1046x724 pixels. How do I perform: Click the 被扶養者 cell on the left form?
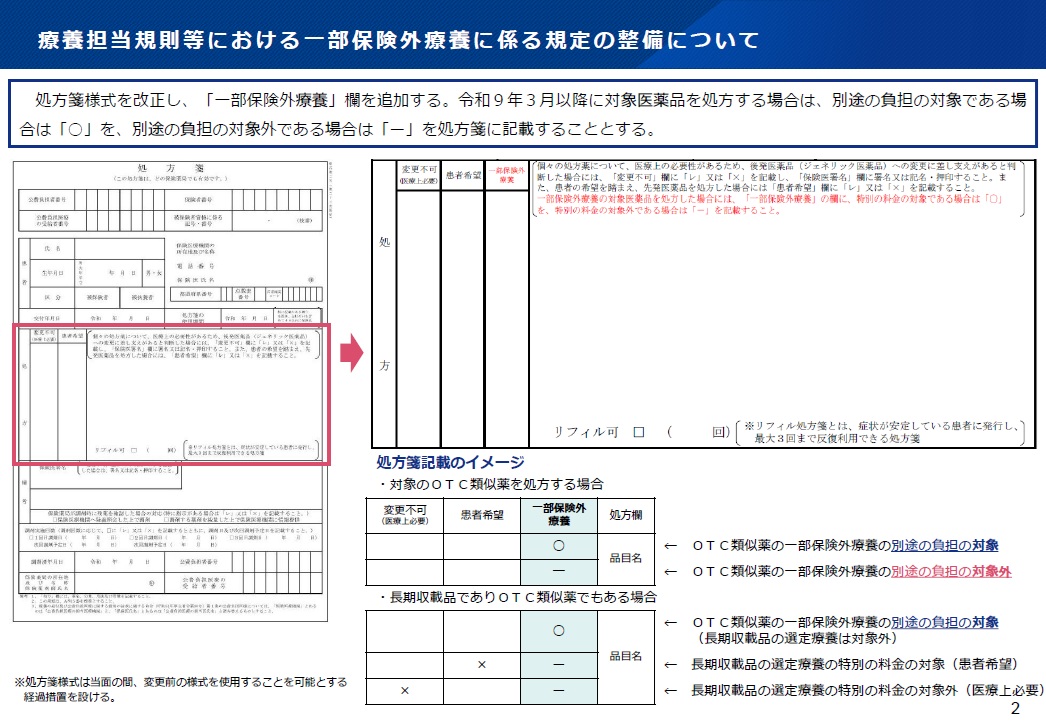[x=141, y=297]
